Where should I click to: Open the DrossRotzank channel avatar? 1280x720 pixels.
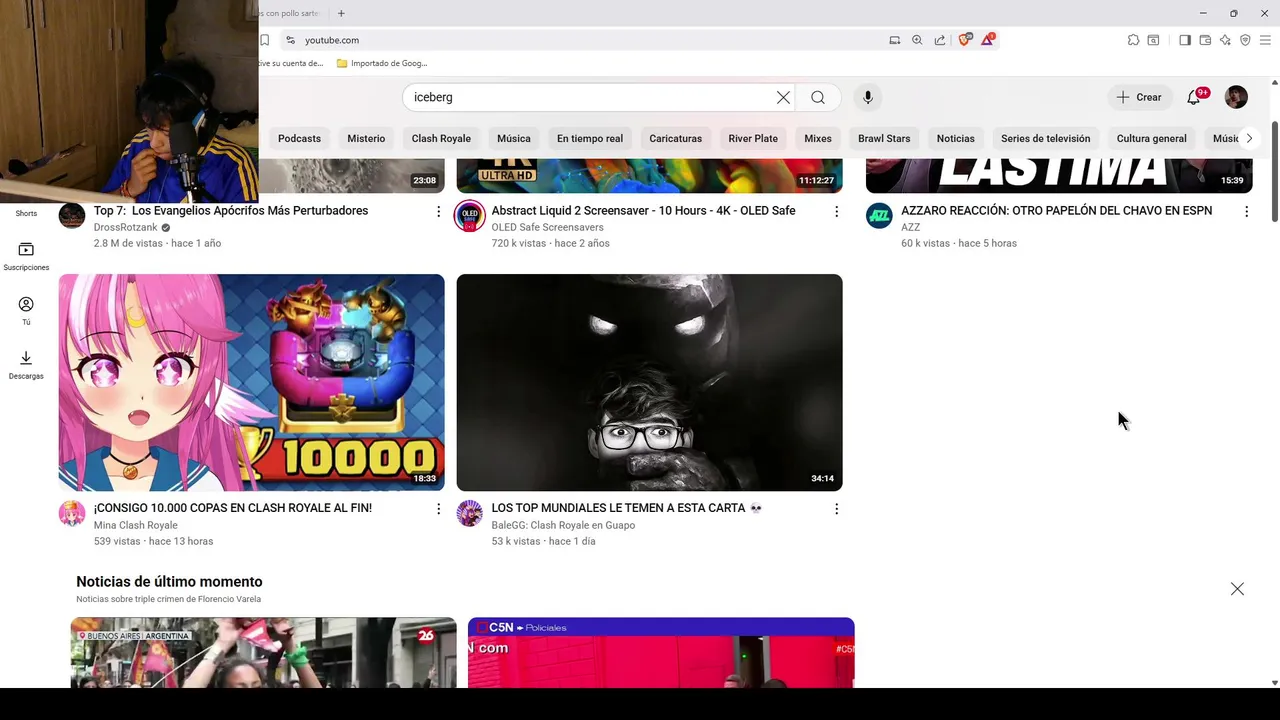click(72, 215)
